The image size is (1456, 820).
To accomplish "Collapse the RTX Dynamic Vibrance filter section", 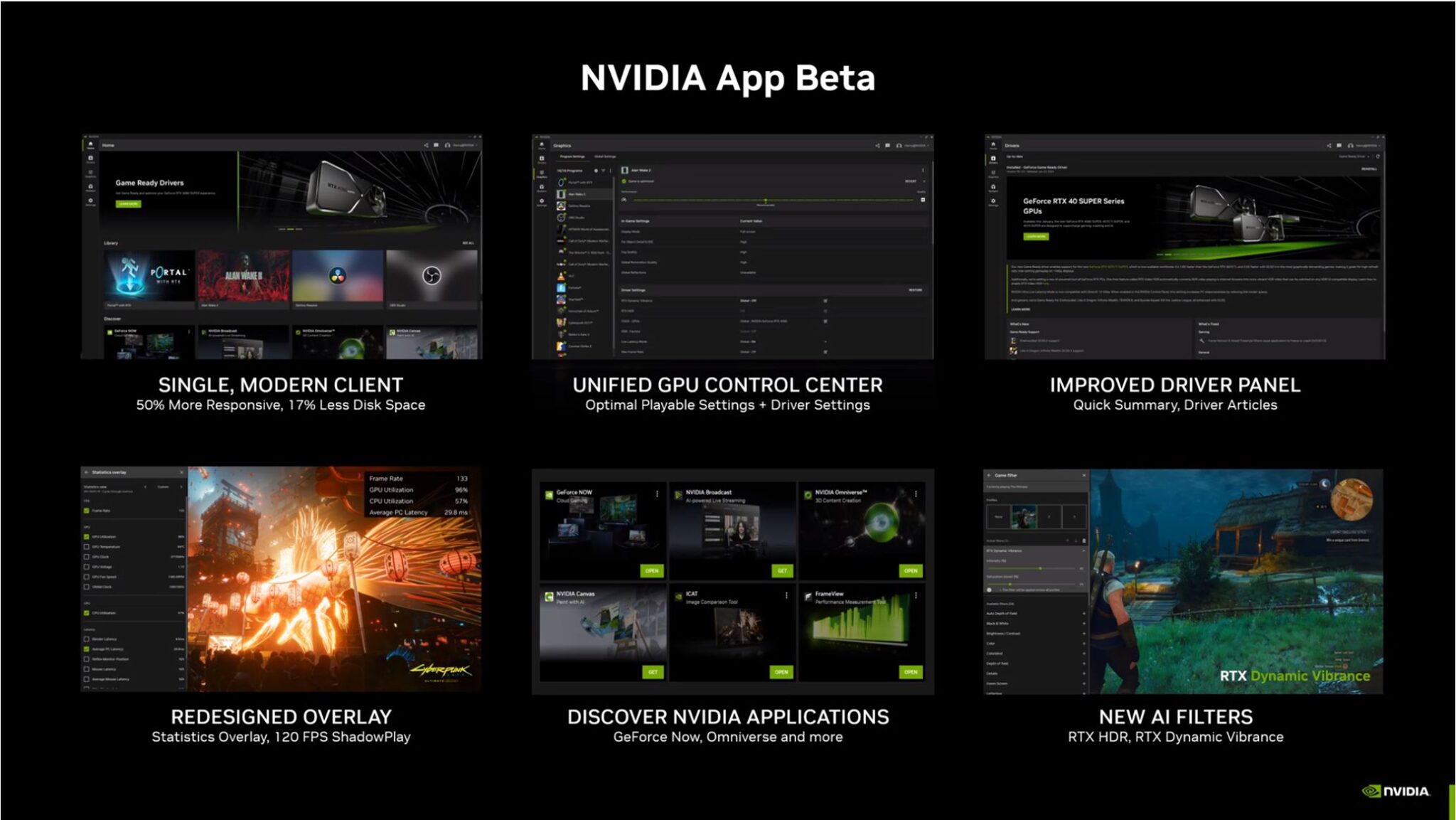I will coord(1085,551).
